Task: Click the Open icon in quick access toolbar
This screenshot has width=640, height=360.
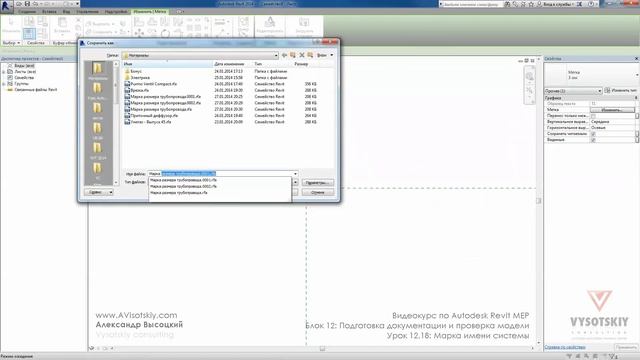Action: (19, 4)
